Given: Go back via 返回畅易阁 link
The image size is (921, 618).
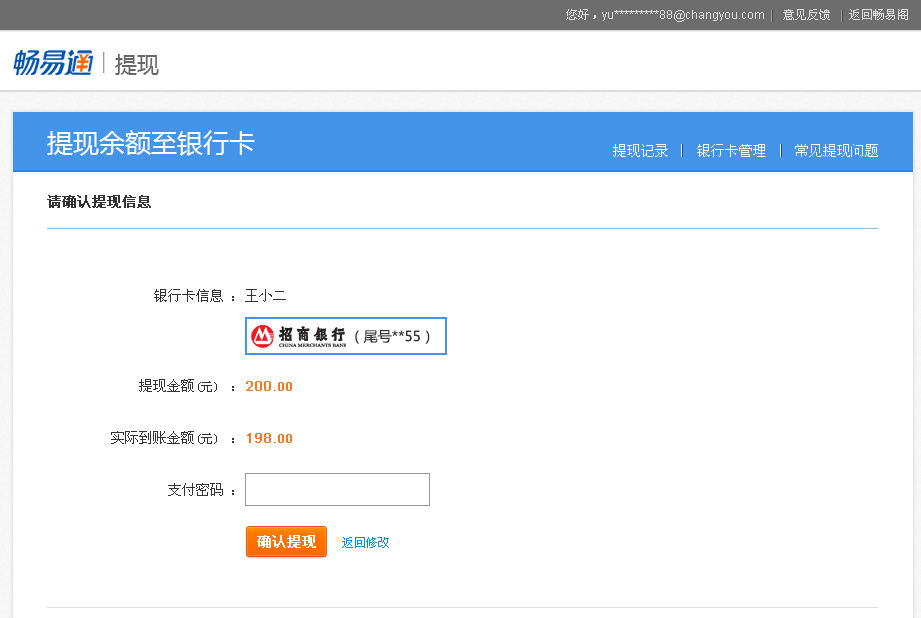Looking at the screenshot, I should (x=878, y=15).
